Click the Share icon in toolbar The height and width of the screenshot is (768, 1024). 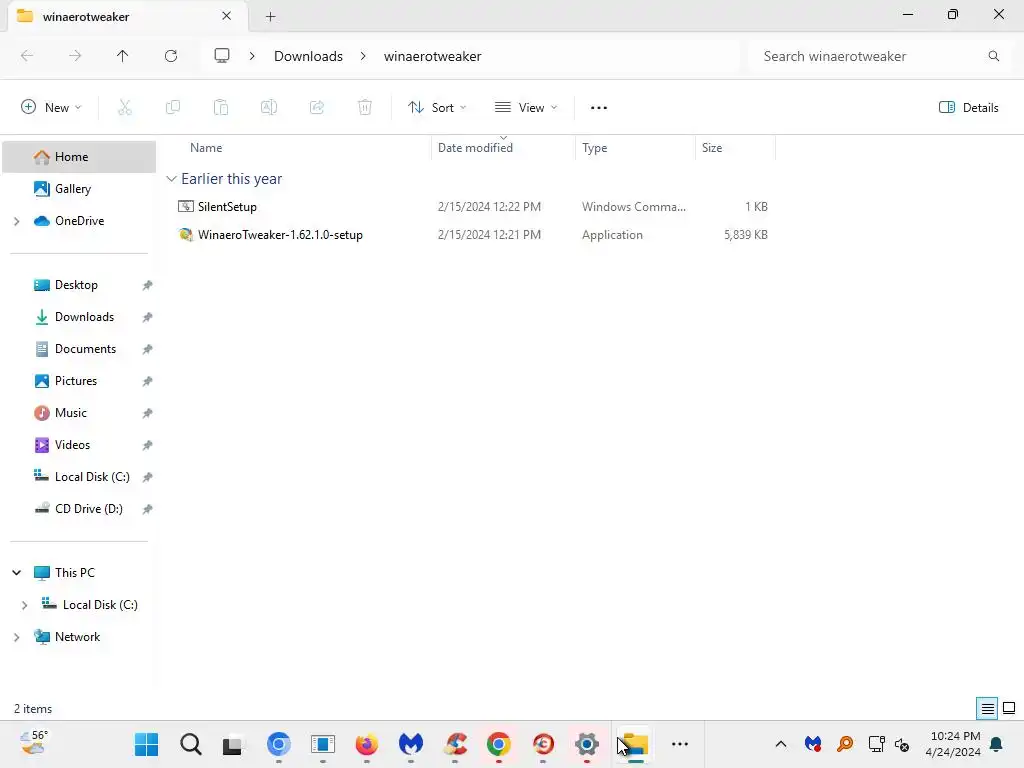point(317,108)
